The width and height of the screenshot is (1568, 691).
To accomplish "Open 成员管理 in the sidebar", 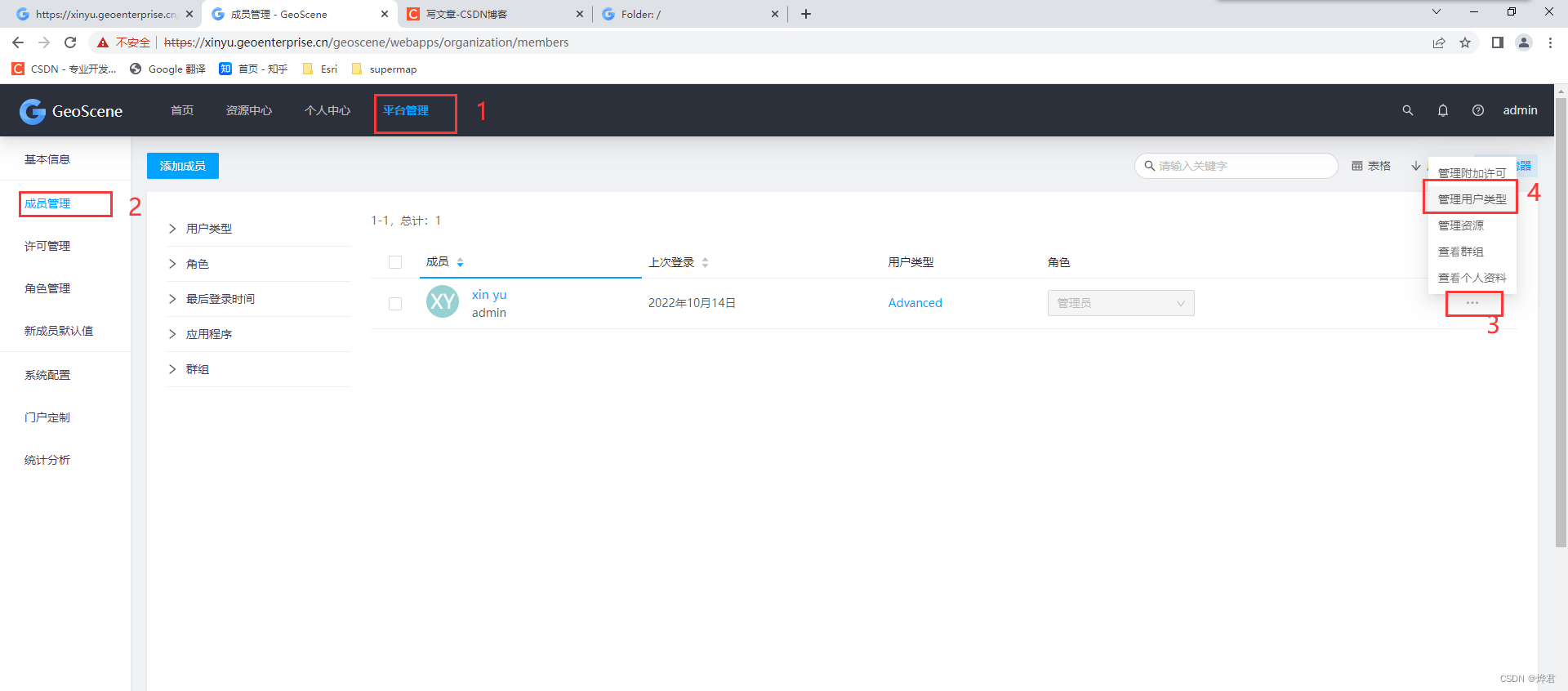I will [47, 203].
